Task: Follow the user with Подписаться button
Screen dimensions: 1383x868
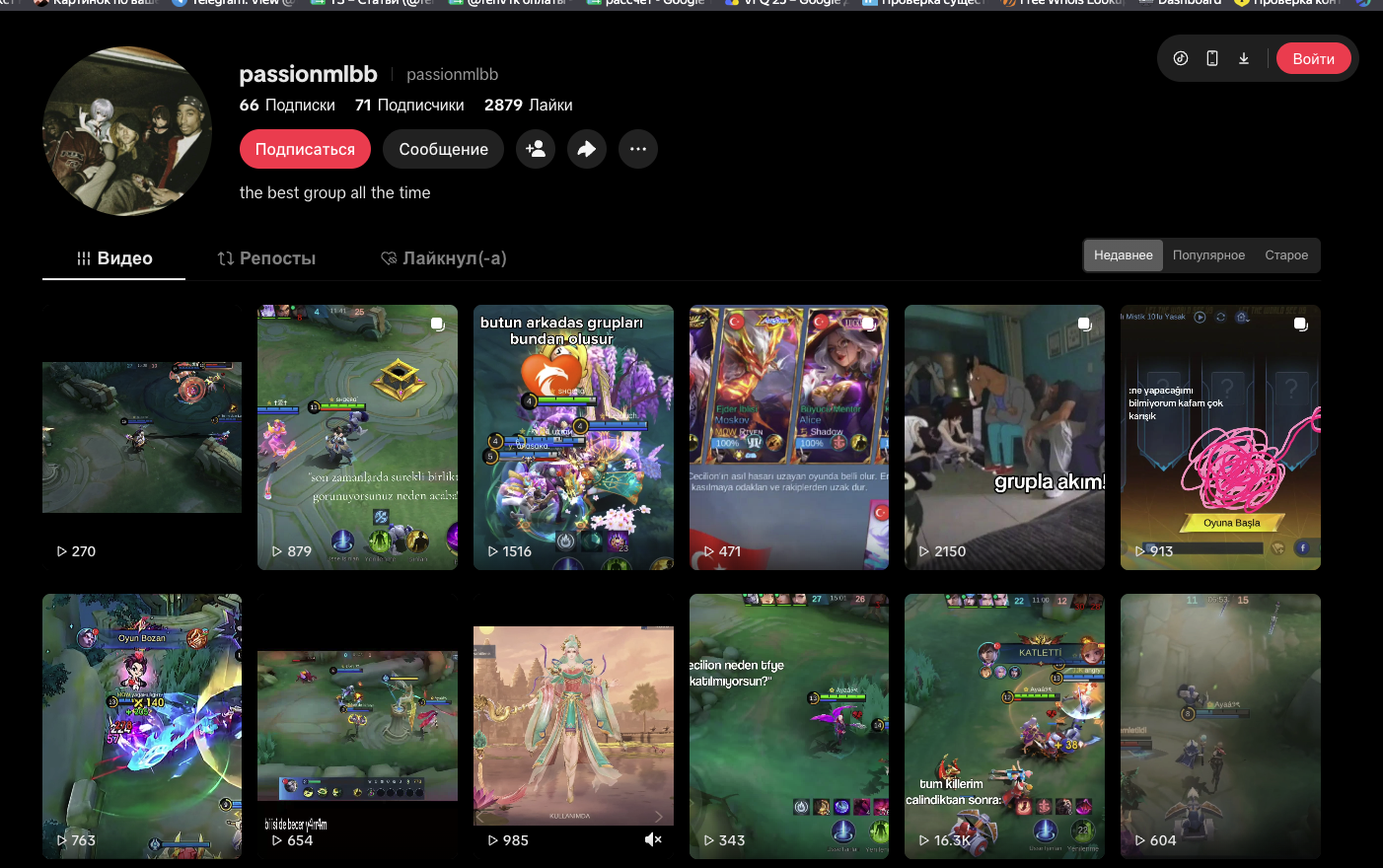Action: point(305,149)
